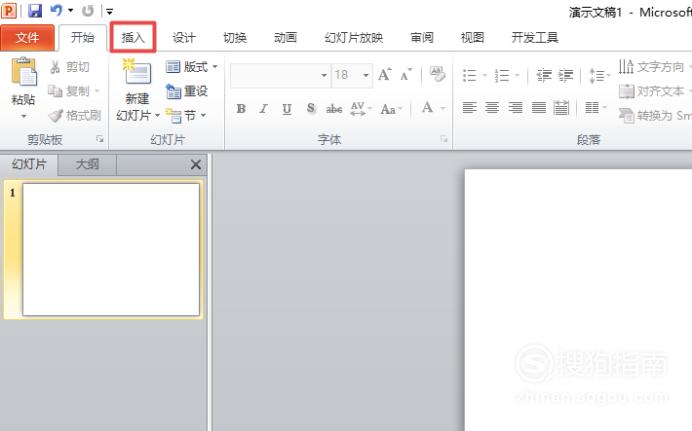
Task: Open the font size 18 dropdown
Action: point(366,75)
